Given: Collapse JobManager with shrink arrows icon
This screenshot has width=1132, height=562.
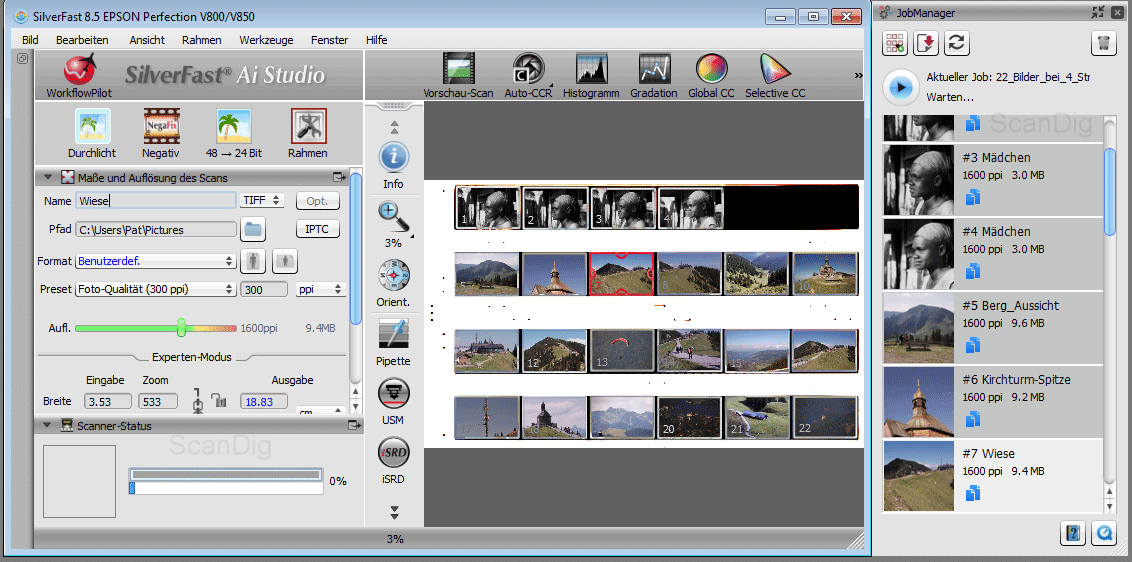Looking at the screenshot, I should click(x=1098, y=12).
